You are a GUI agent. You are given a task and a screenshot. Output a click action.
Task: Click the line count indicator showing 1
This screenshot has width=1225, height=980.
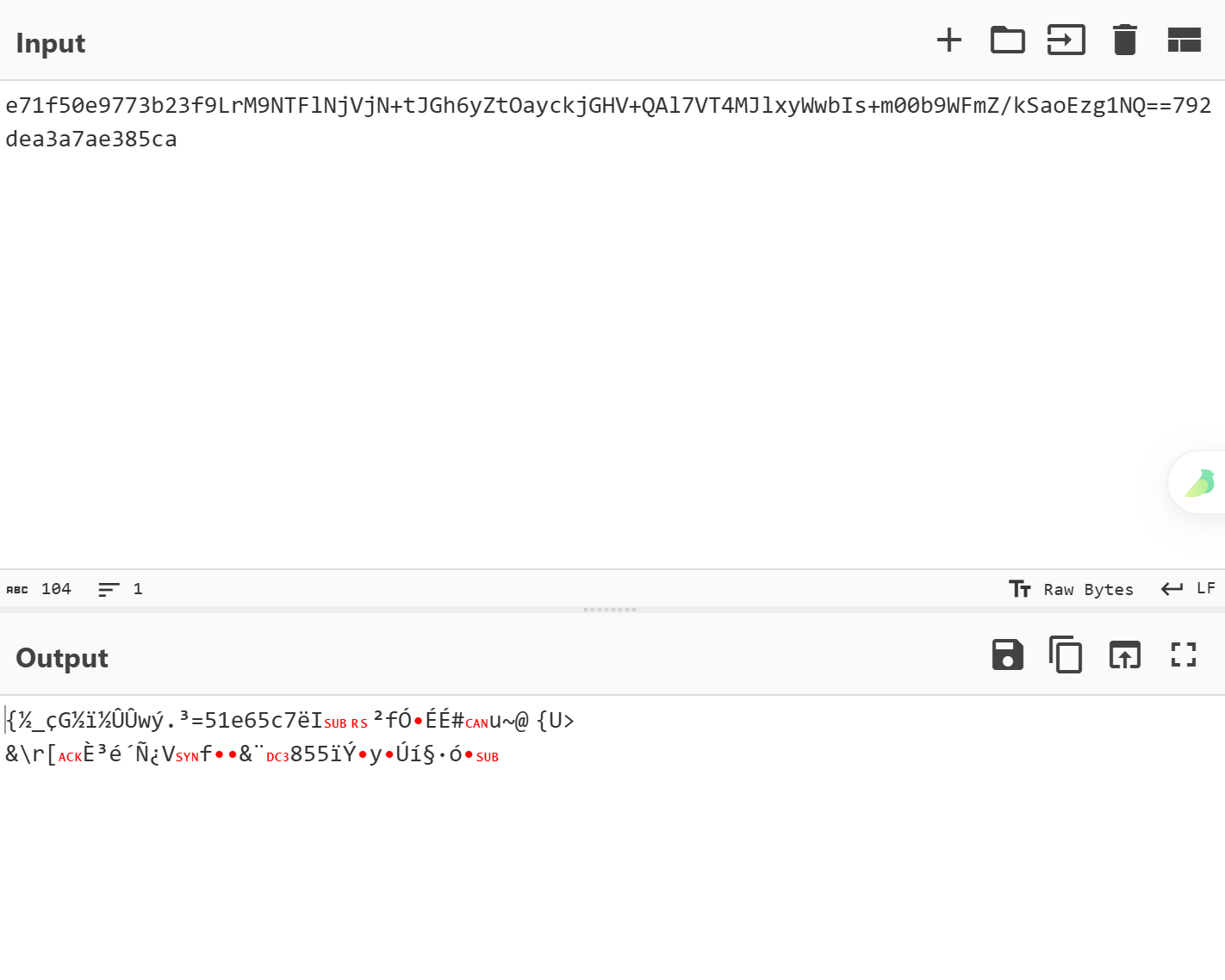pos(120,589)
